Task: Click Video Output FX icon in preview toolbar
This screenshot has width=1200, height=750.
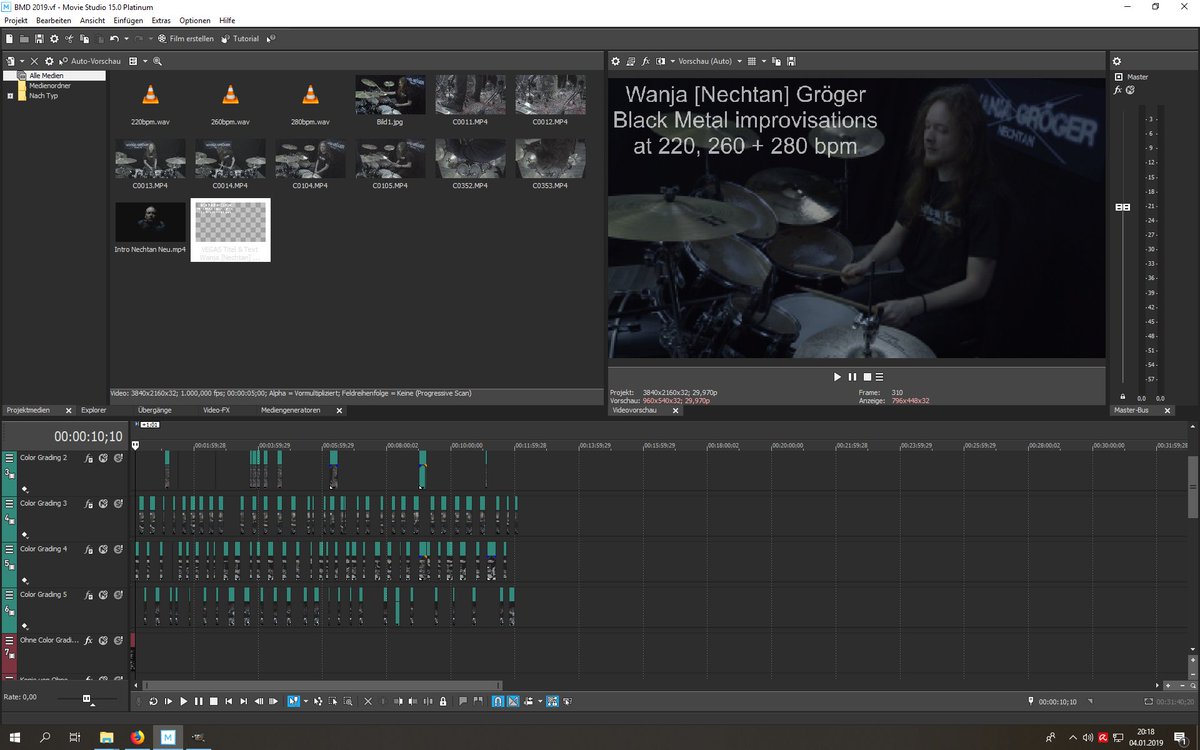Action: [x=645, y=61]
